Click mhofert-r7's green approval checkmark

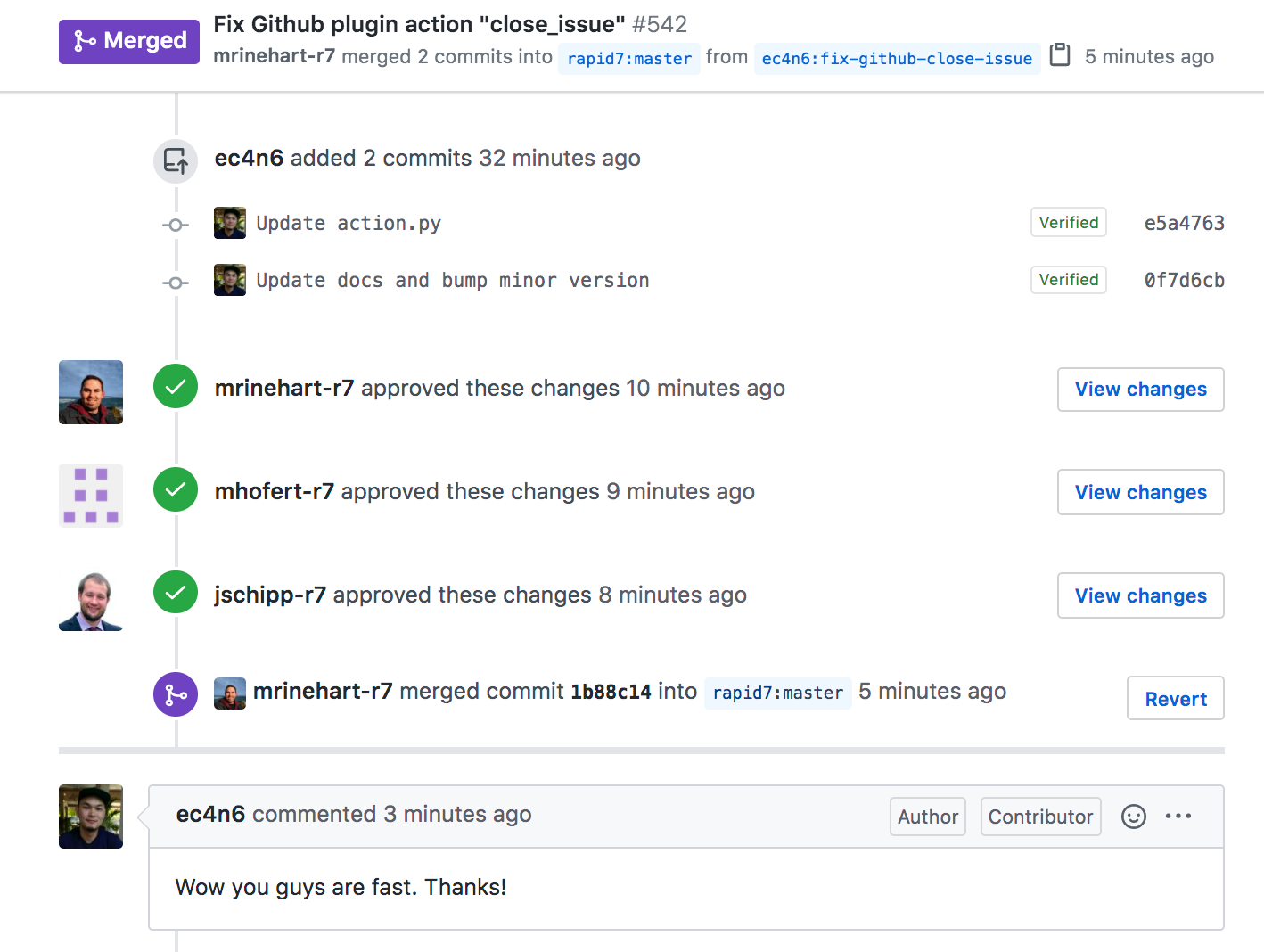click(176, 490)
